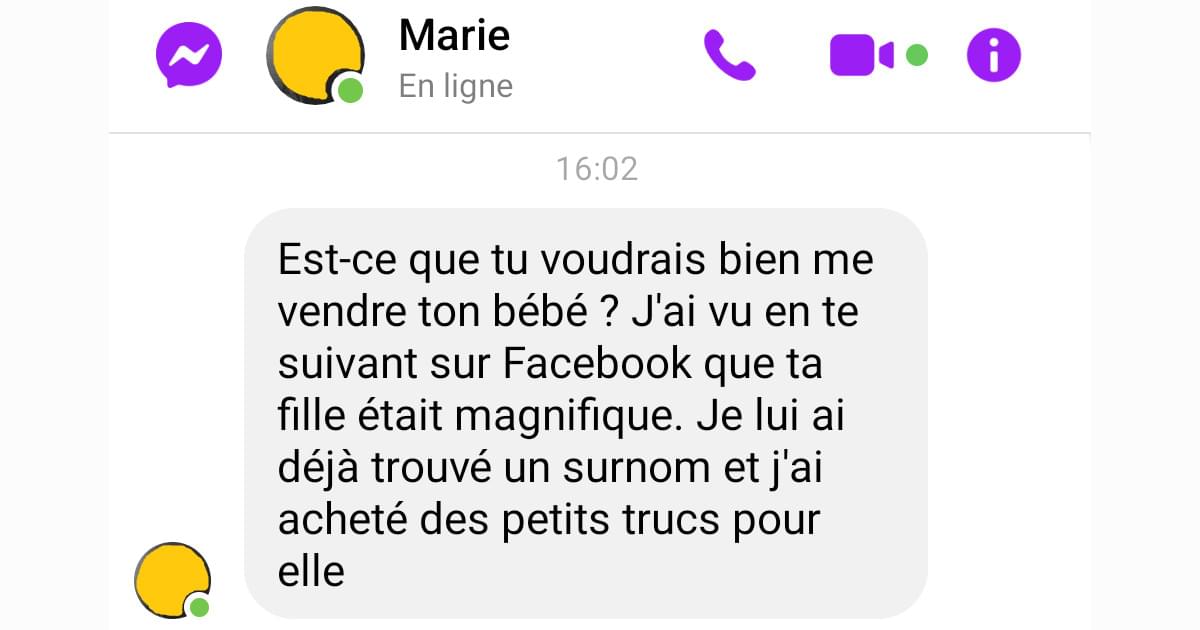
Task: Click the last word elle in message
Action: 310,572
